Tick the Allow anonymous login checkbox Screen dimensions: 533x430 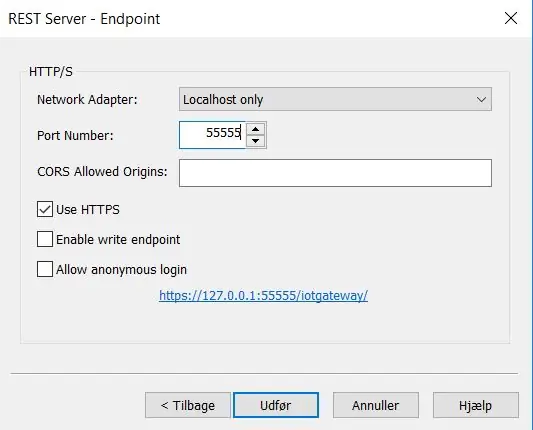click(45, 269)
